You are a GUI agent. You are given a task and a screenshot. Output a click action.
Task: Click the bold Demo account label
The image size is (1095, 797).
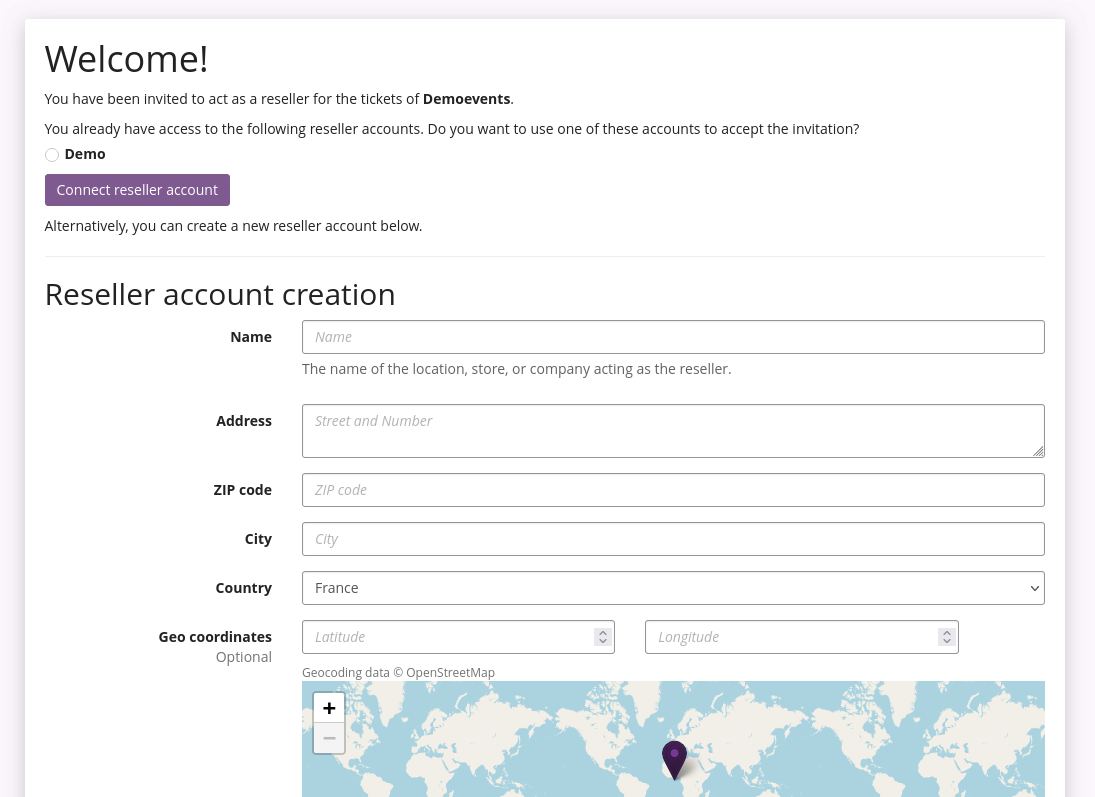pos(85,154)
